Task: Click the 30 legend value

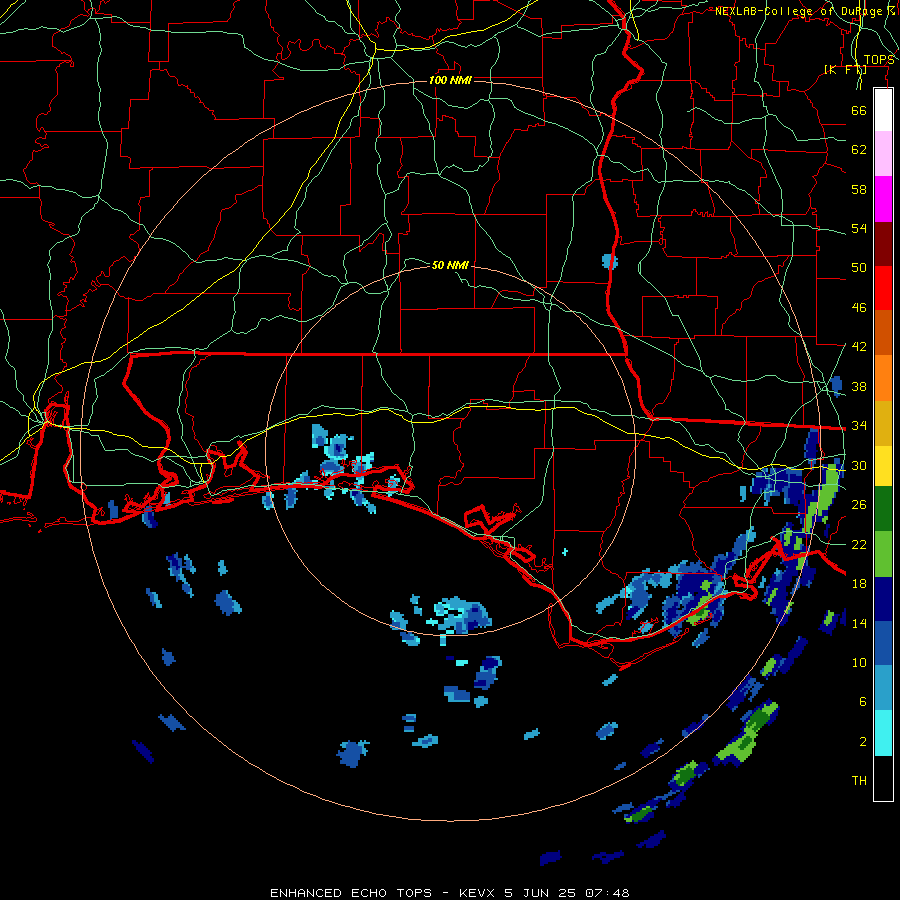Action: [x=859, y=465]
